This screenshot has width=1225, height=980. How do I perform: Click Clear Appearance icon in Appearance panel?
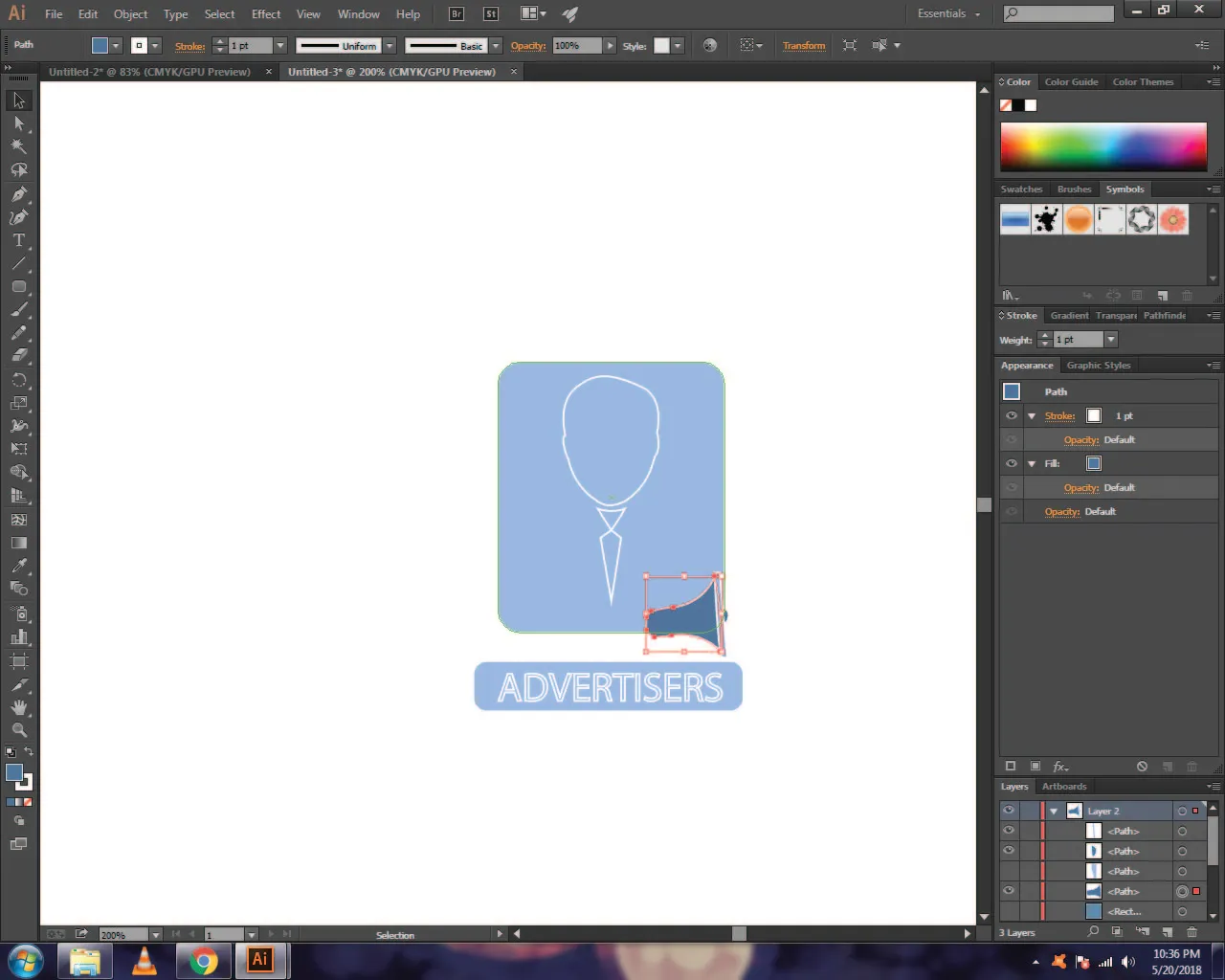(x=1142, y=767)
